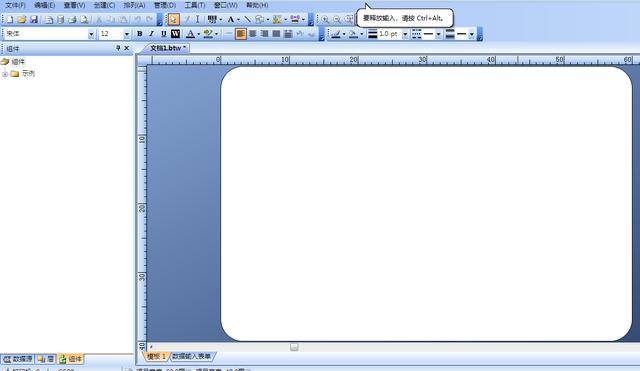The height and width of the screenshot is (371, 640).
Task: Toggle italic text formatting
Action: coord(151,34)
